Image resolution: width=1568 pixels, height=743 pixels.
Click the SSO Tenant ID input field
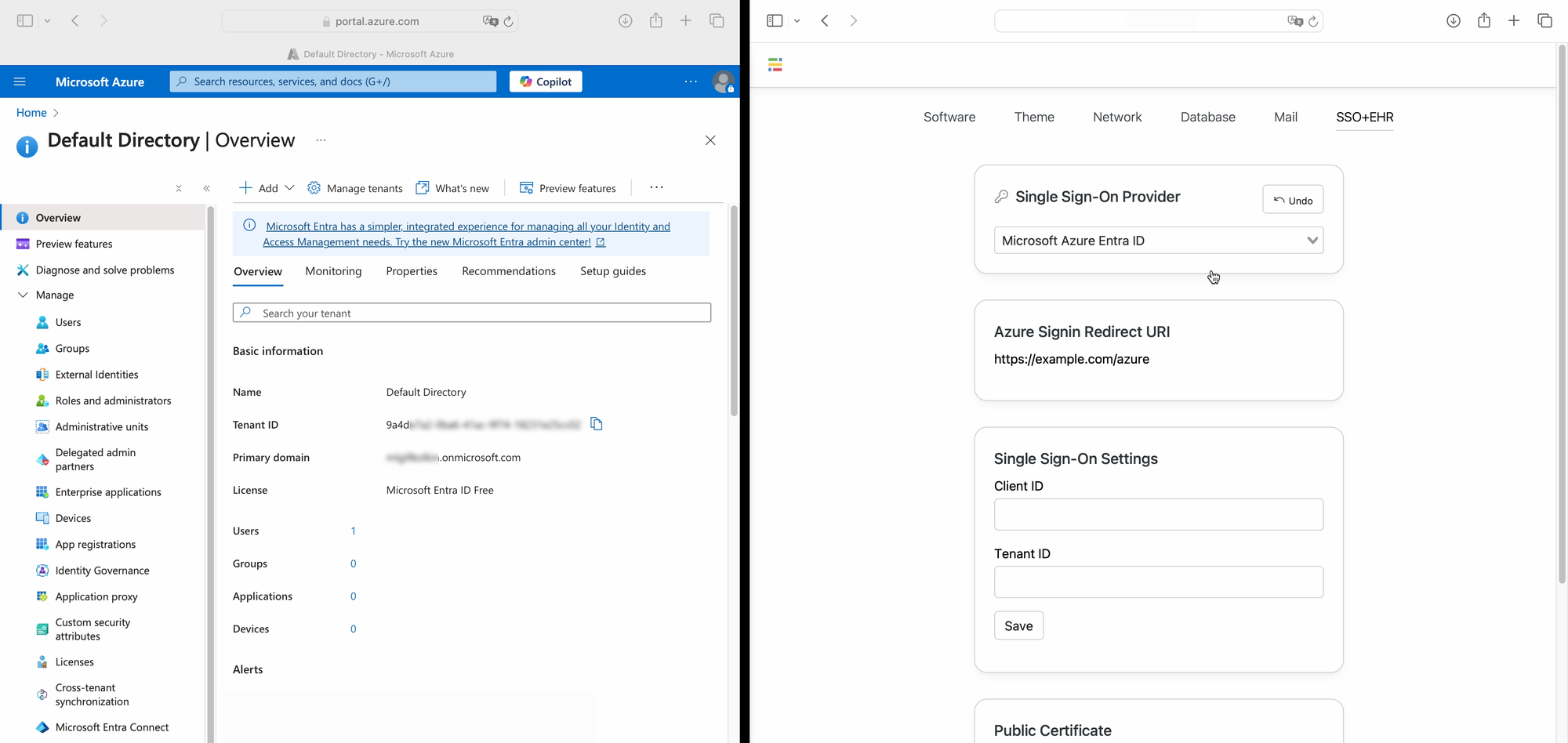[1159, 582]
